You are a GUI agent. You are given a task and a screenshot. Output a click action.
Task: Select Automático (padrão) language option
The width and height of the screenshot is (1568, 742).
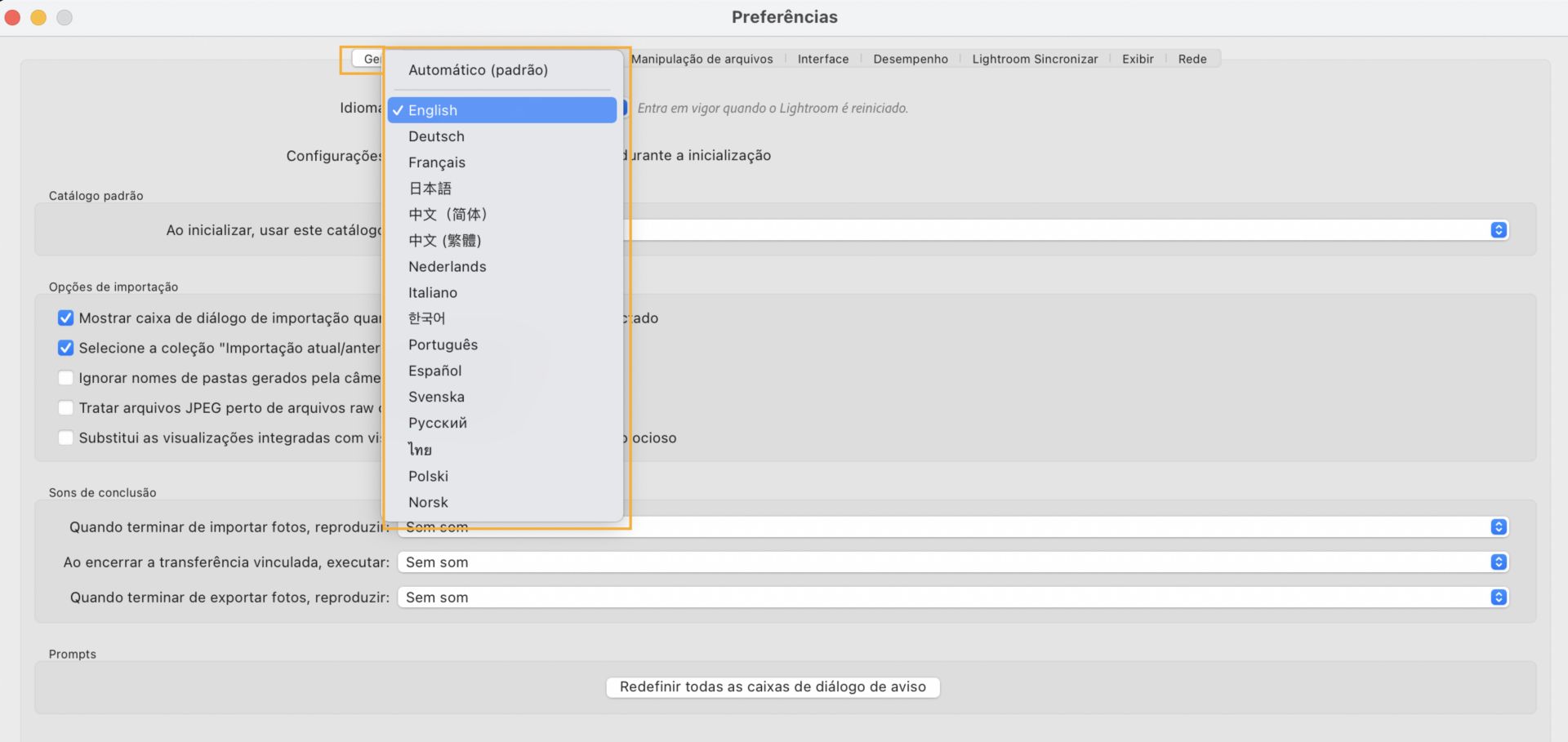(x=478, y=69)
